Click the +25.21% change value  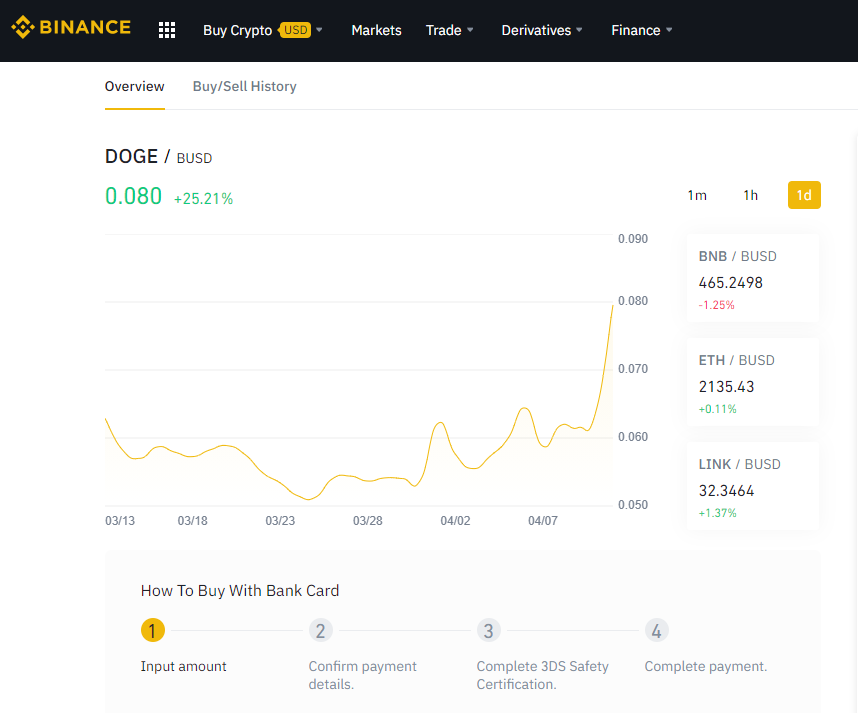coord(204,199)
